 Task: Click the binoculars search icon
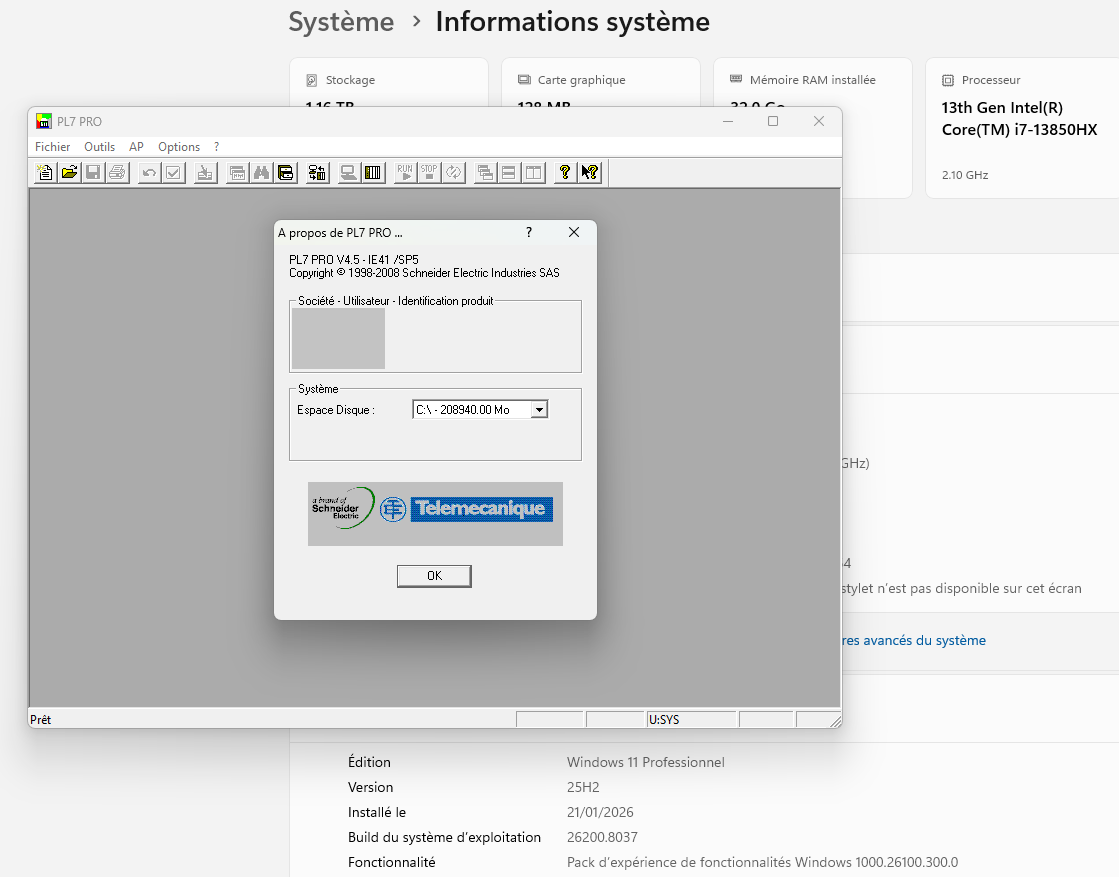pyautogui.click(x=262, y=172)
